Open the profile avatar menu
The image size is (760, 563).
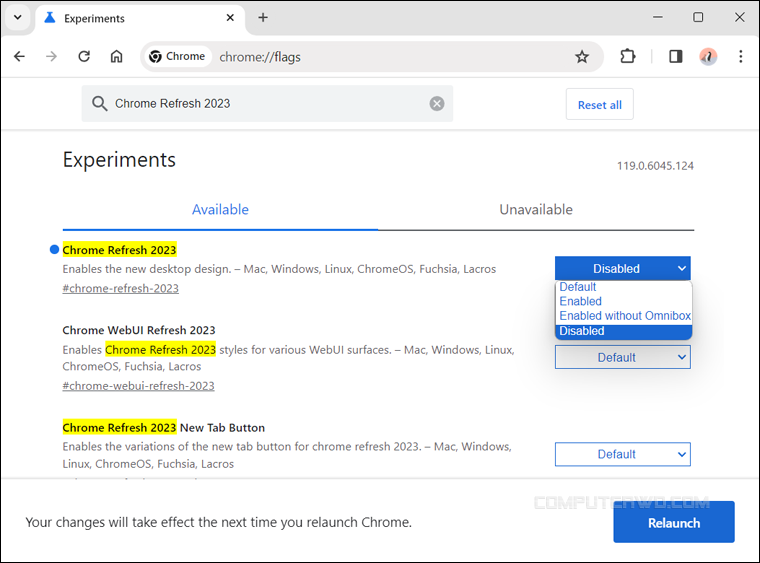coord(708,57)
